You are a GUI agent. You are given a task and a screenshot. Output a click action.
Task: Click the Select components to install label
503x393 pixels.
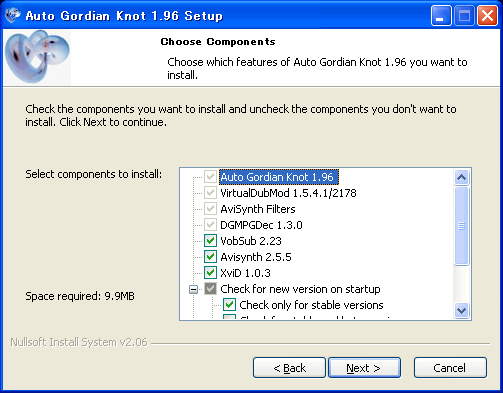point(94,174)
